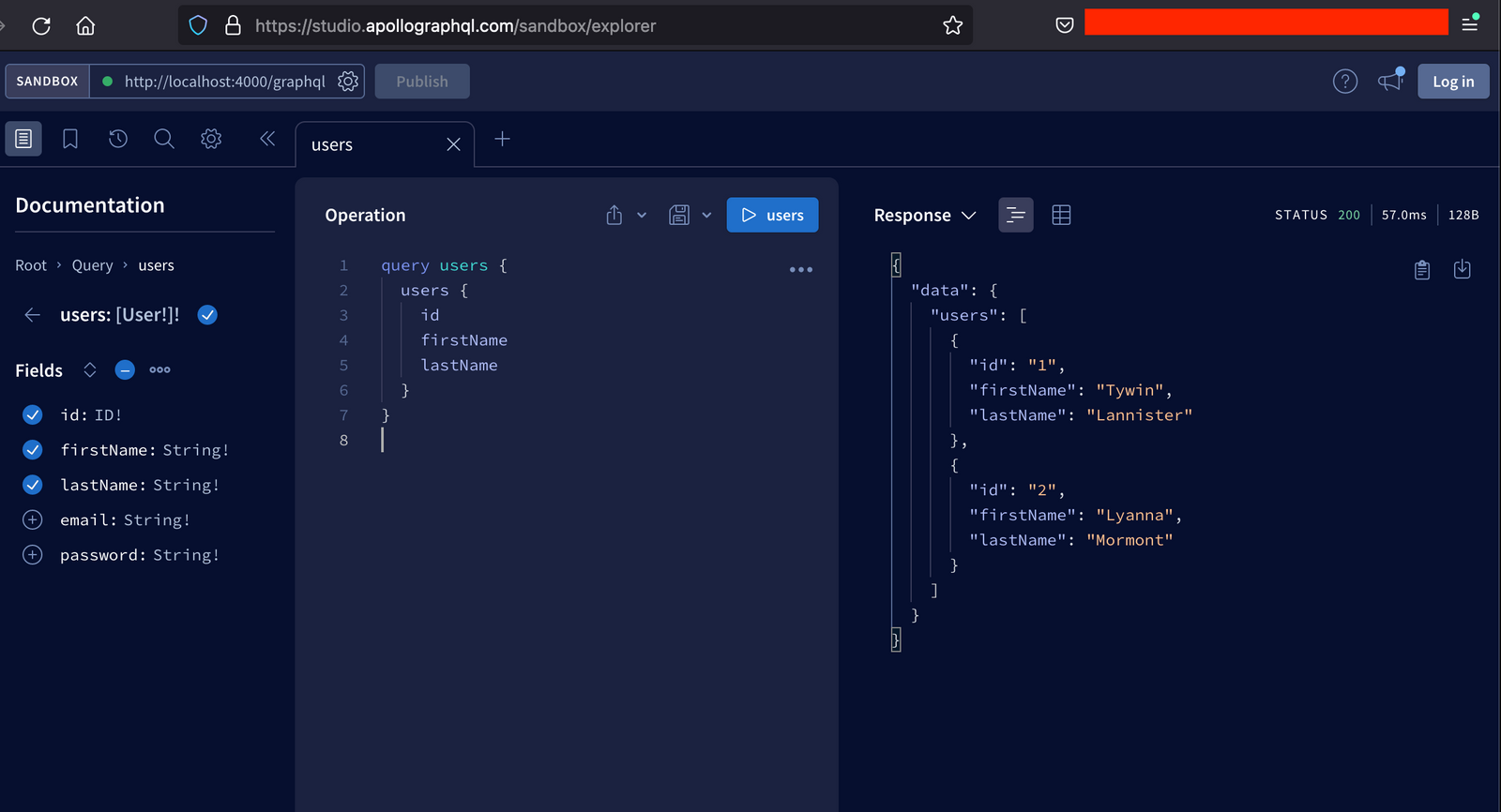Sort the fields list
Screen dimensions: 1501x812
90,369
